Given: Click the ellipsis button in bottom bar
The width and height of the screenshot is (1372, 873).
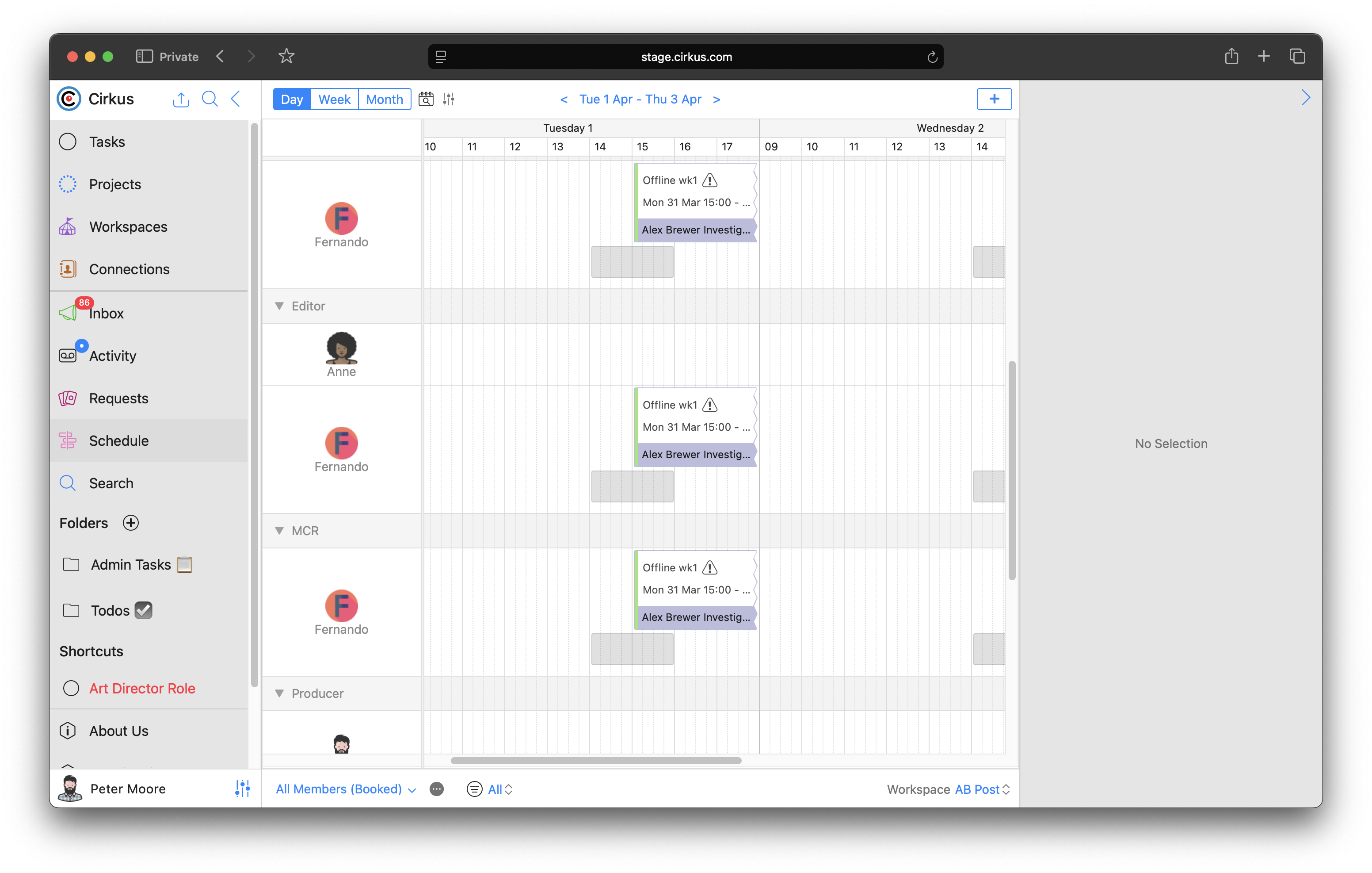Looking at the screenshot, I should (x=436, y=789).
